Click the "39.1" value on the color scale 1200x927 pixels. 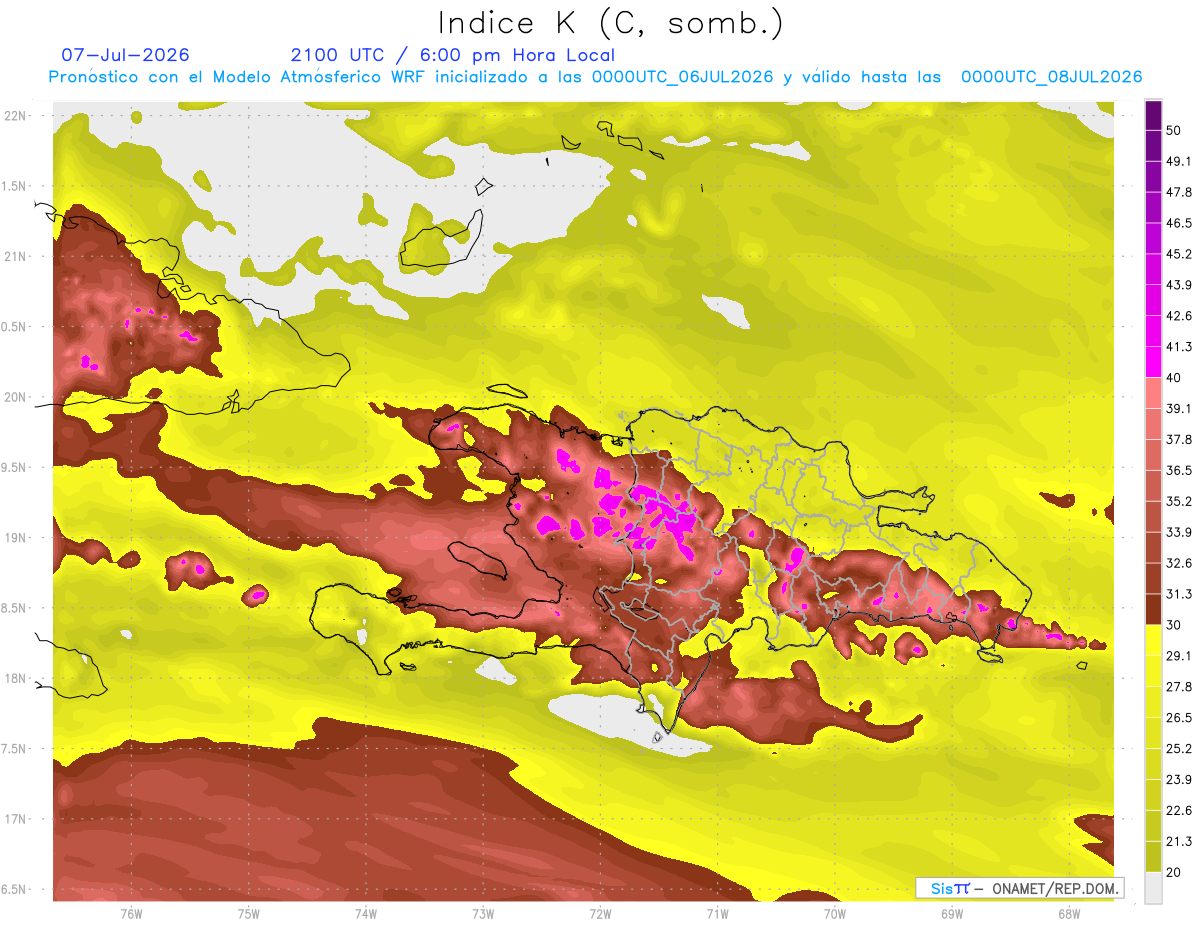[1179, 408]
